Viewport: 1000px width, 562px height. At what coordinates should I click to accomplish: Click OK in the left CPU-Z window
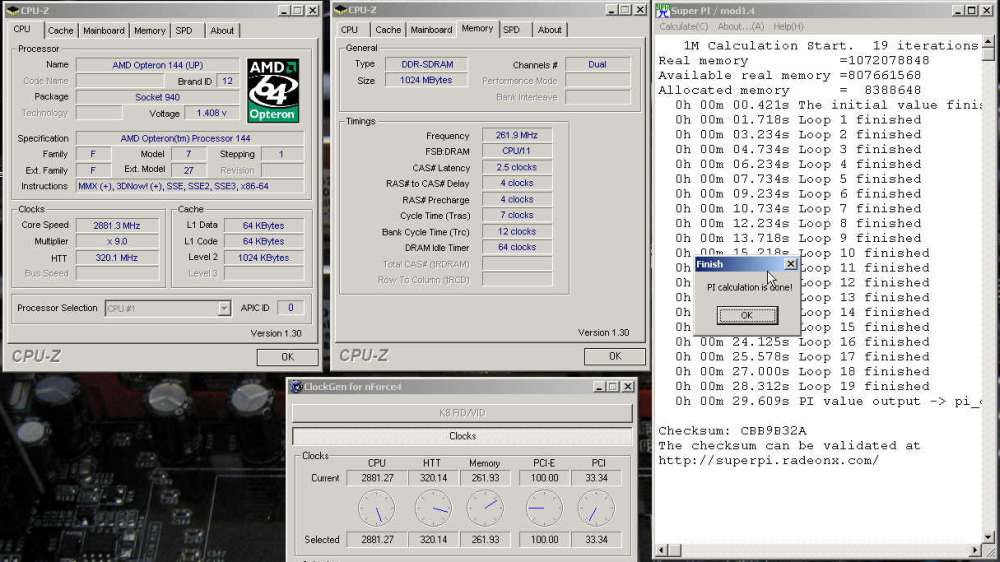pyautogui.click(x=288, y=357)
